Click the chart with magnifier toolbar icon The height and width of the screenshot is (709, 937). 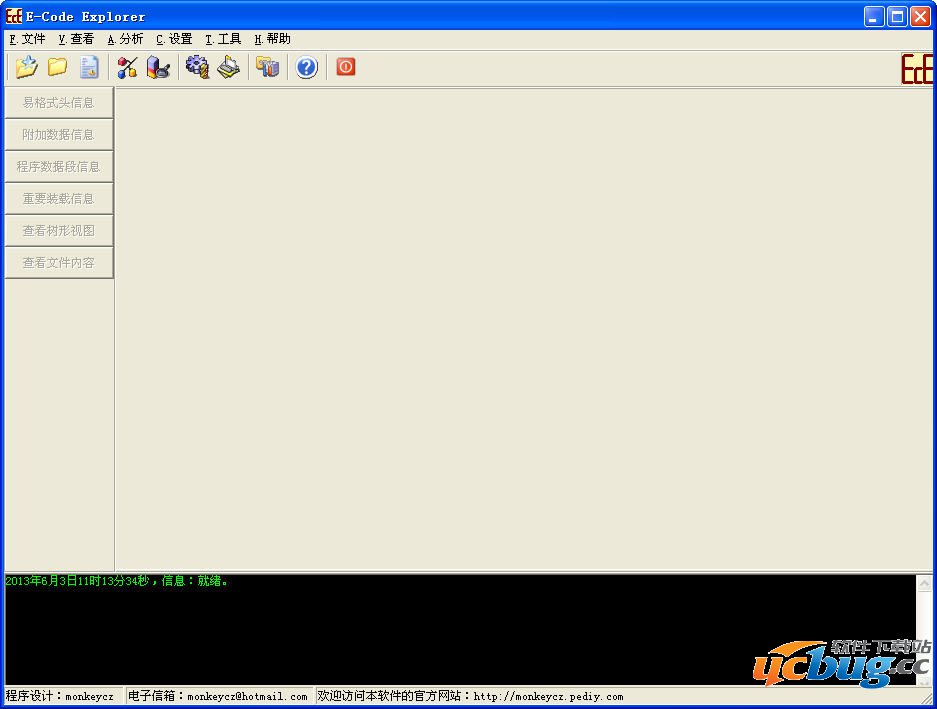click(158, 67)
